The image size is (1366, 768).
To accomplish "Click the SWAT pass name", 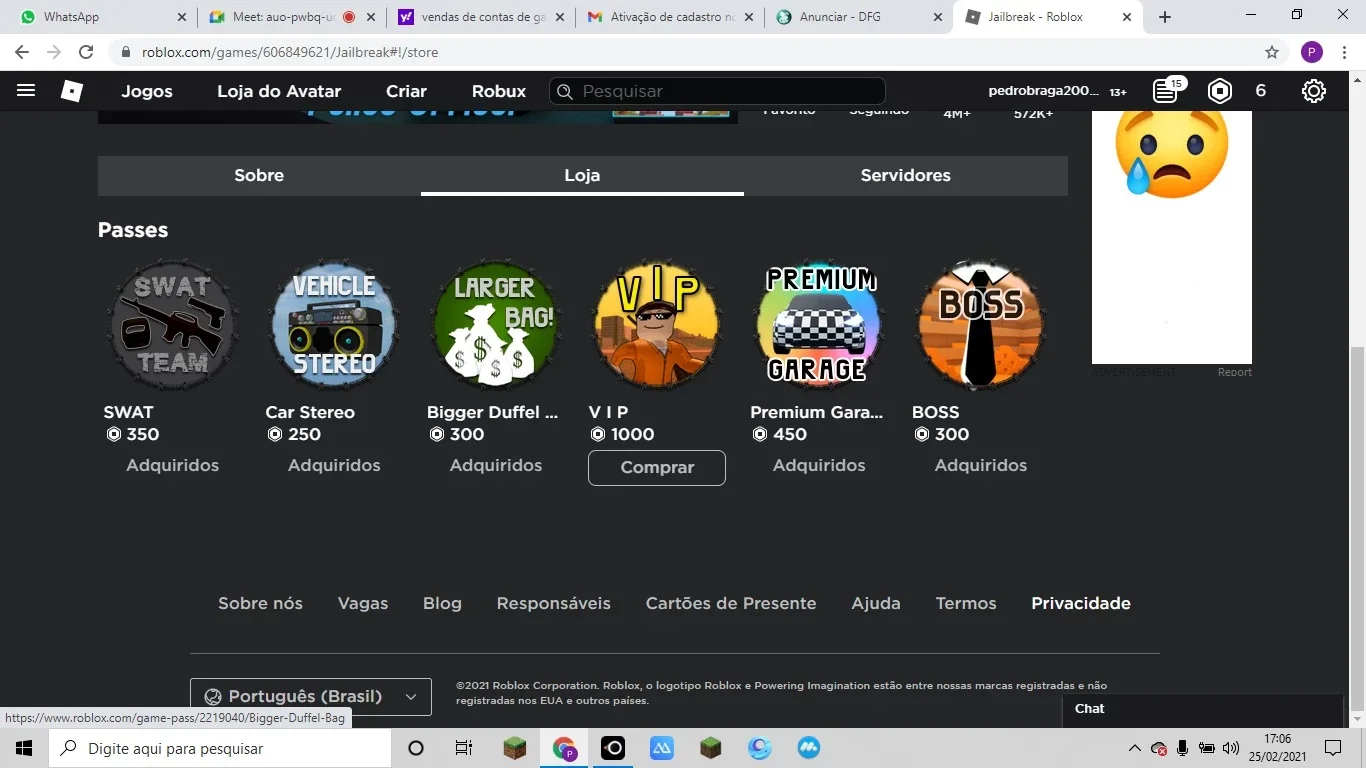I will pos(129,412).
